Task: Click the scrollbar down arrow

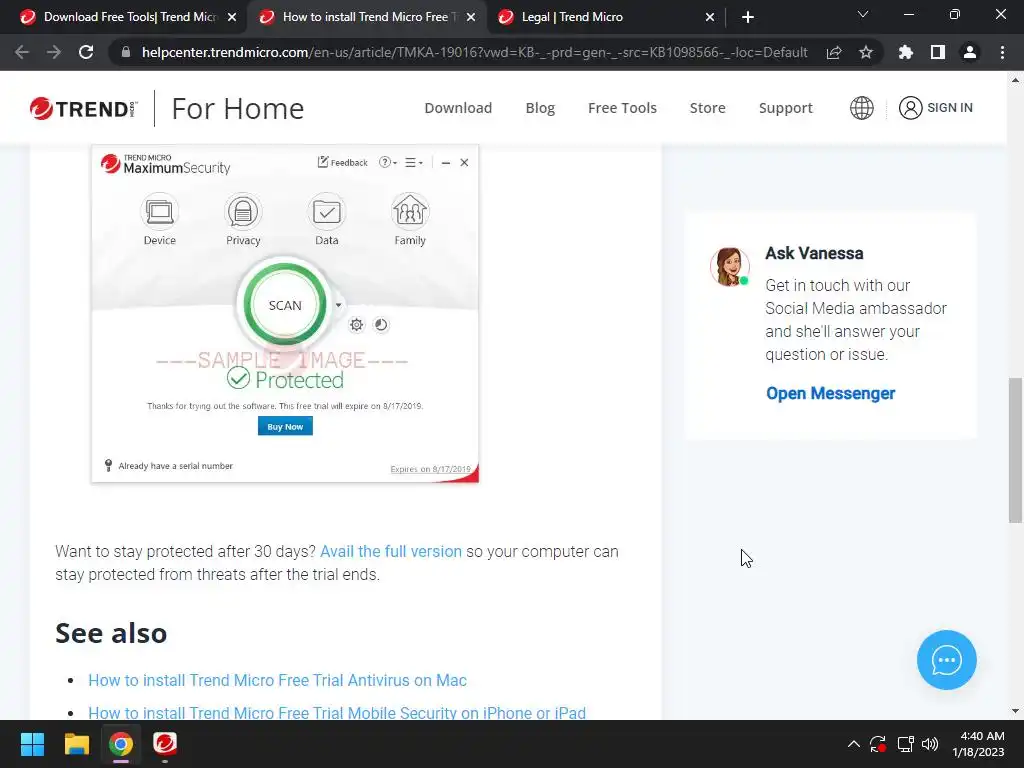Action: click(1015, 711)
